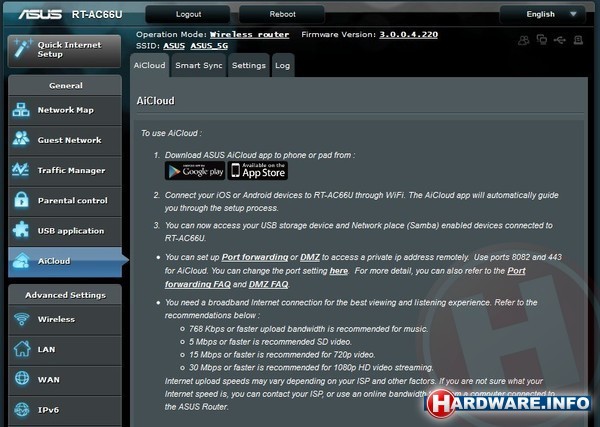This screenshot has width=600, height=427.
Task: Select WAN menu label
Action: [x=49, y=380]
